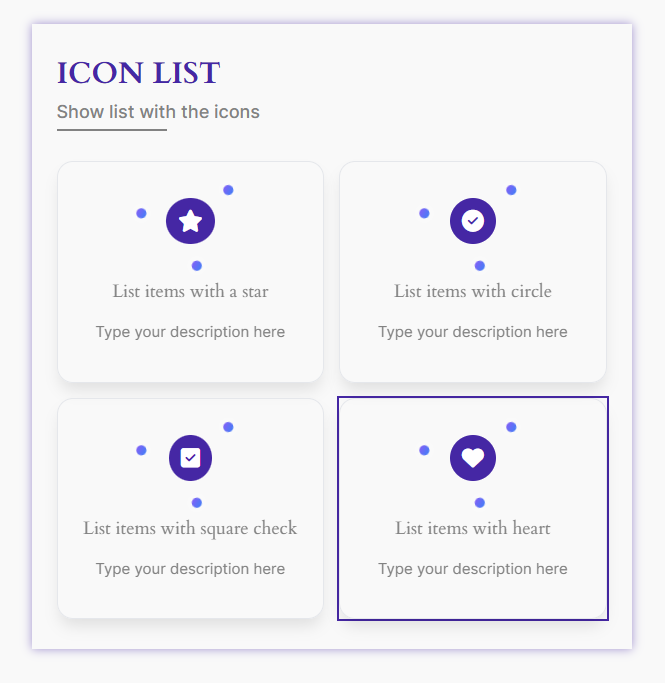Image resolution: width=665 pixels, height=683 pixels.
Task: Click the square check icon
Action: [x=190, y=458]
